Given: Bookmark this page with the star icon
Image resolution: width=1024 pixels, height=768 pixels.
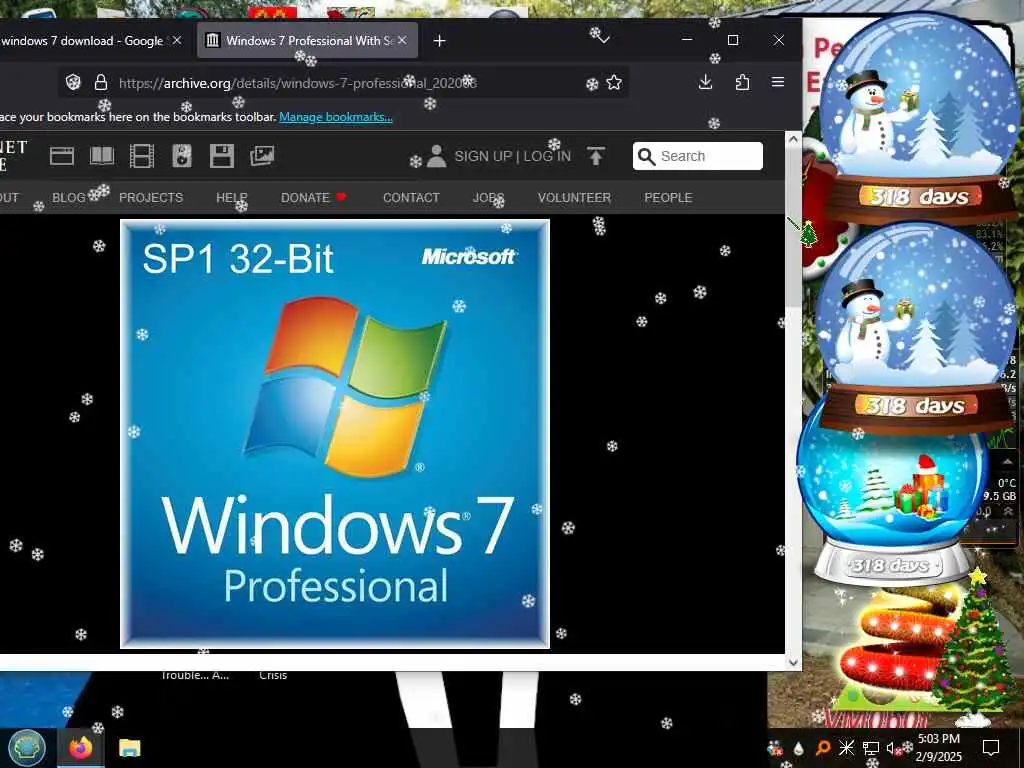Looking at the screenshot, I should 614,82.
